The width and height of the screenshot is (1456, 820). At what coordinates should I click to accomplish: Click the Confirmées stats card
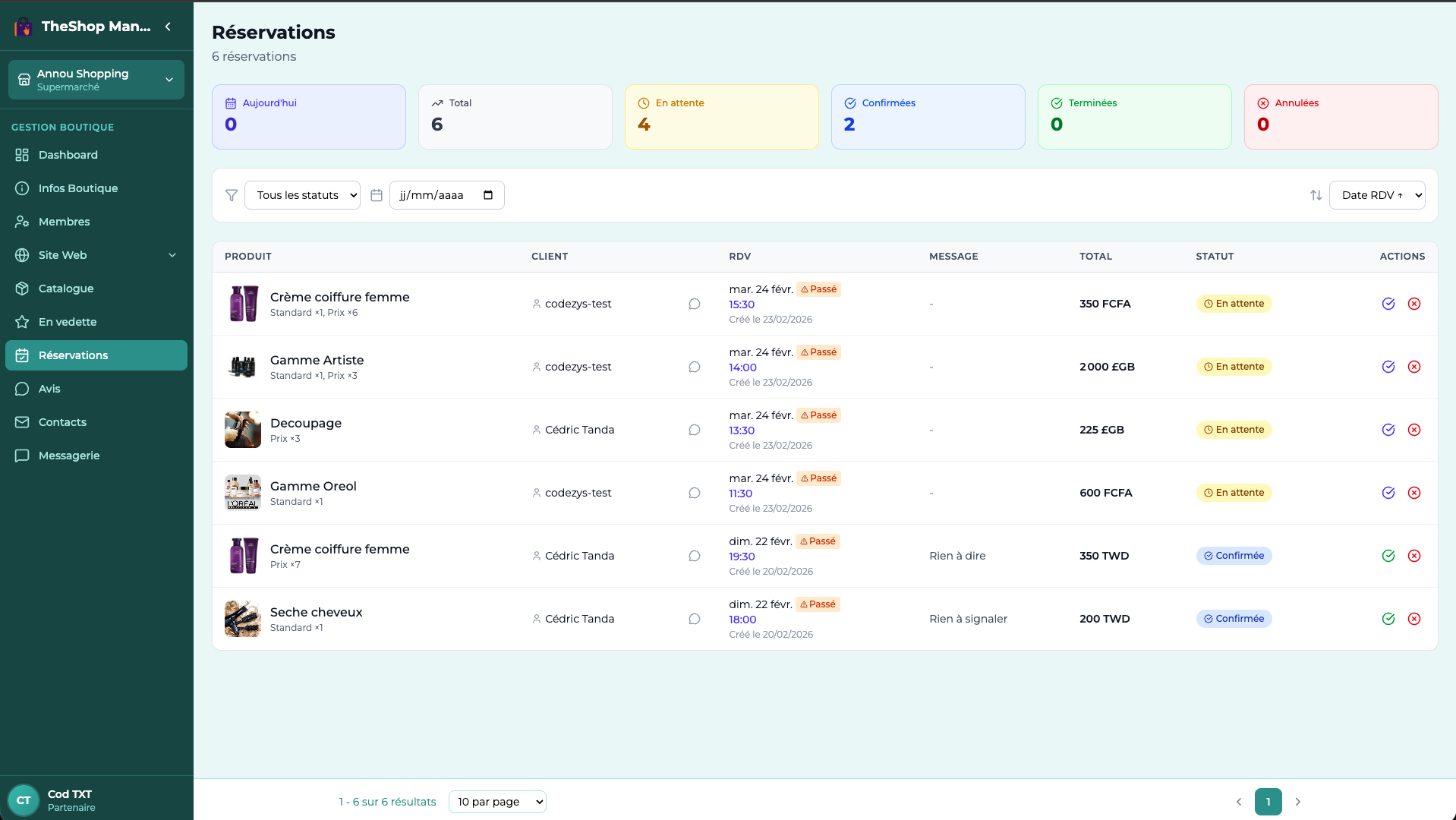[x=928, y=116]
